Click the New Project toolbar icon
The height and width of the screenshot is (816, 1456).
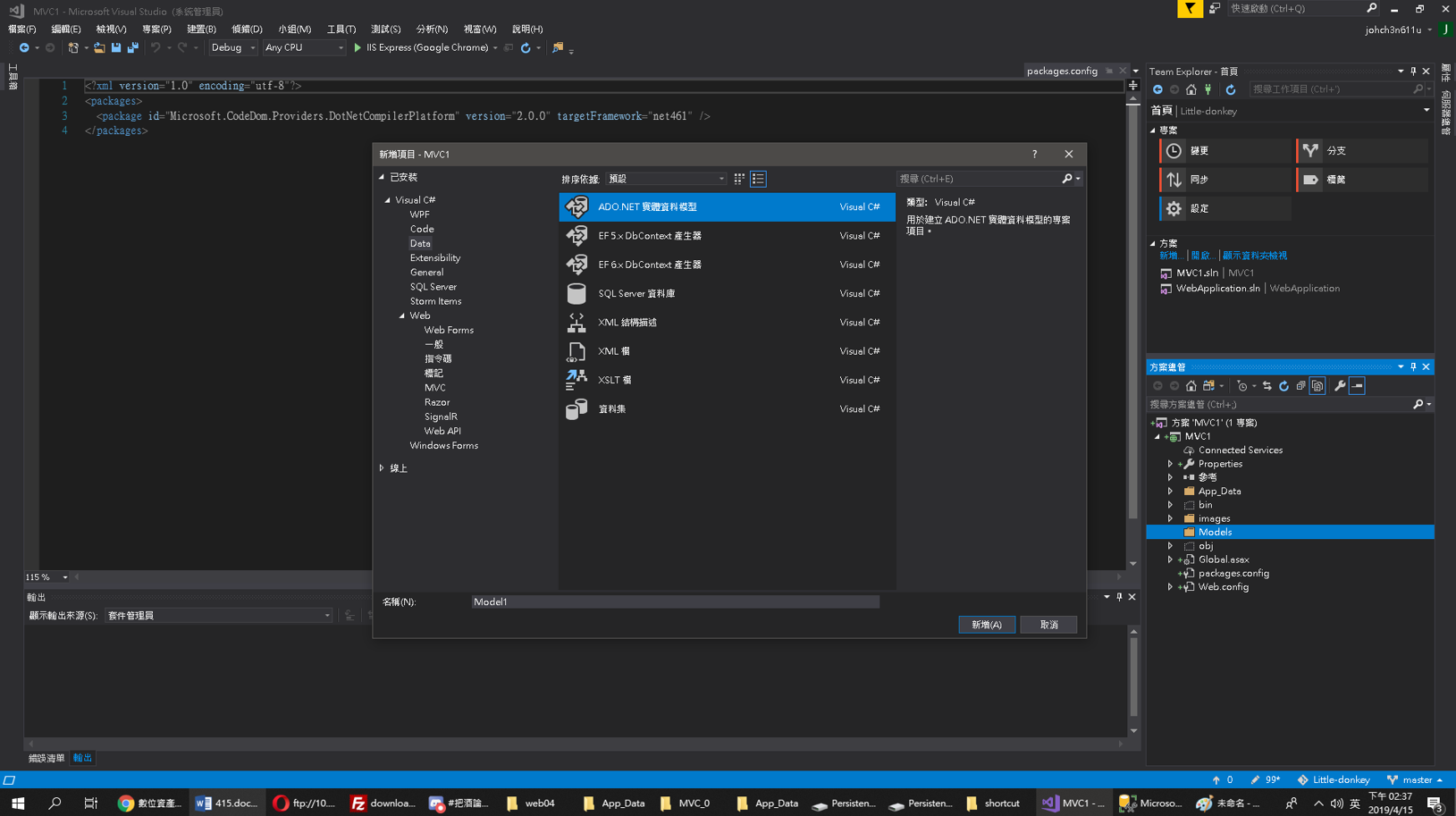73,47
